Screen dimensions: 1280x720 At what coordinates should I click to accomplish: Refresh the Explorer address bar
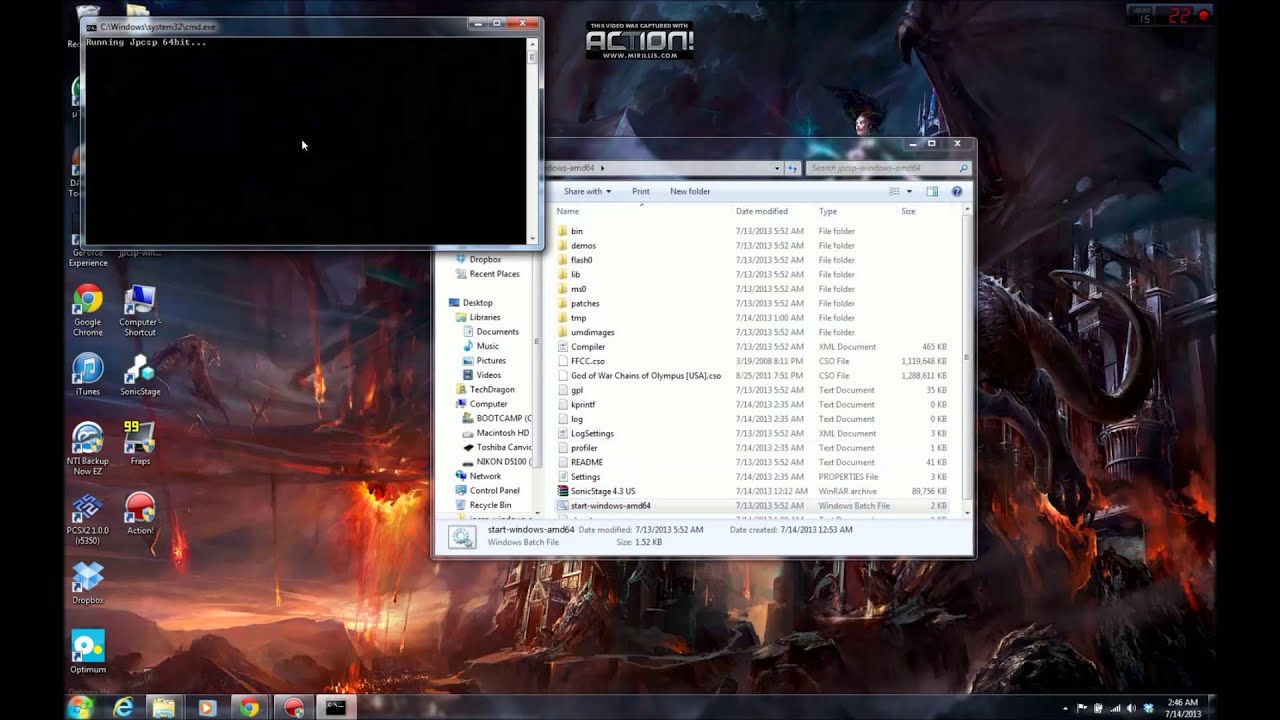click(x=792, y=168)
